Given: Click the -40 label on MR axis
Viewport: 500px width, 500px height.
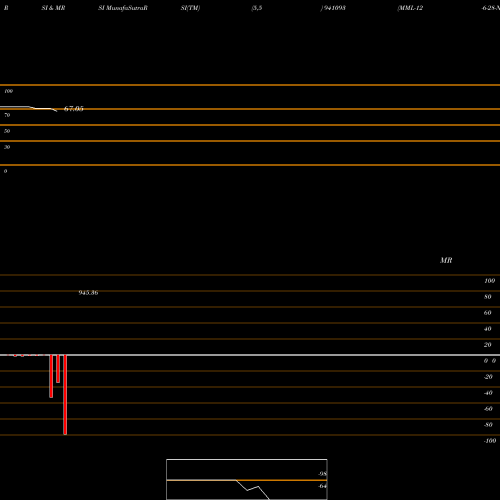Looking at the screenshot, I should (x=488, y=393).
